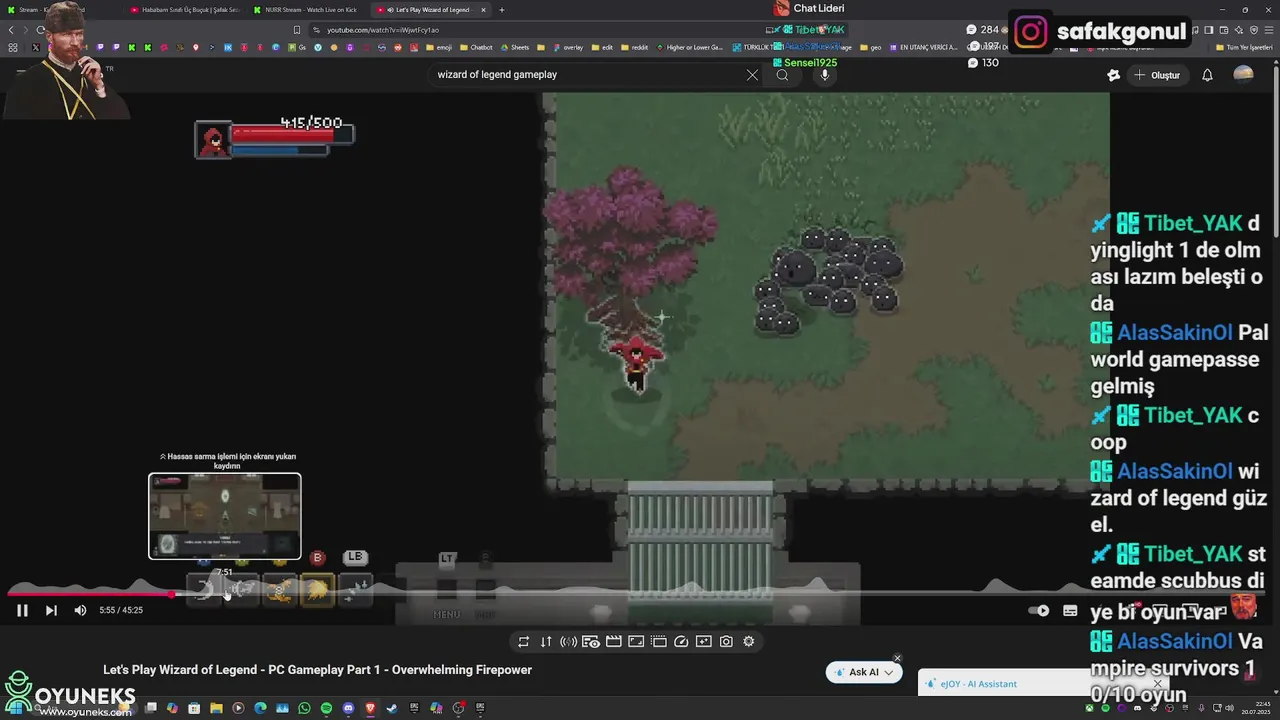Click the speedometer icon in enhancer toolbar
This screenshot has width=1280, height=720.
point(681,642)
